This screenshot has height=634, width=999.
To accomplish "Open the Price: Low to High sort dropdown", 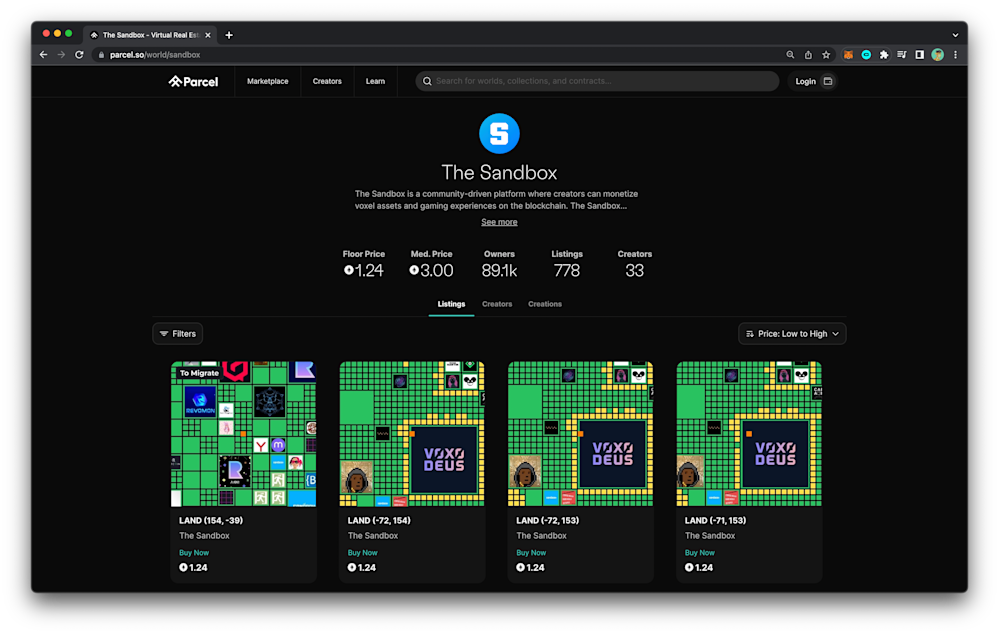I will [x=792, y=334].
